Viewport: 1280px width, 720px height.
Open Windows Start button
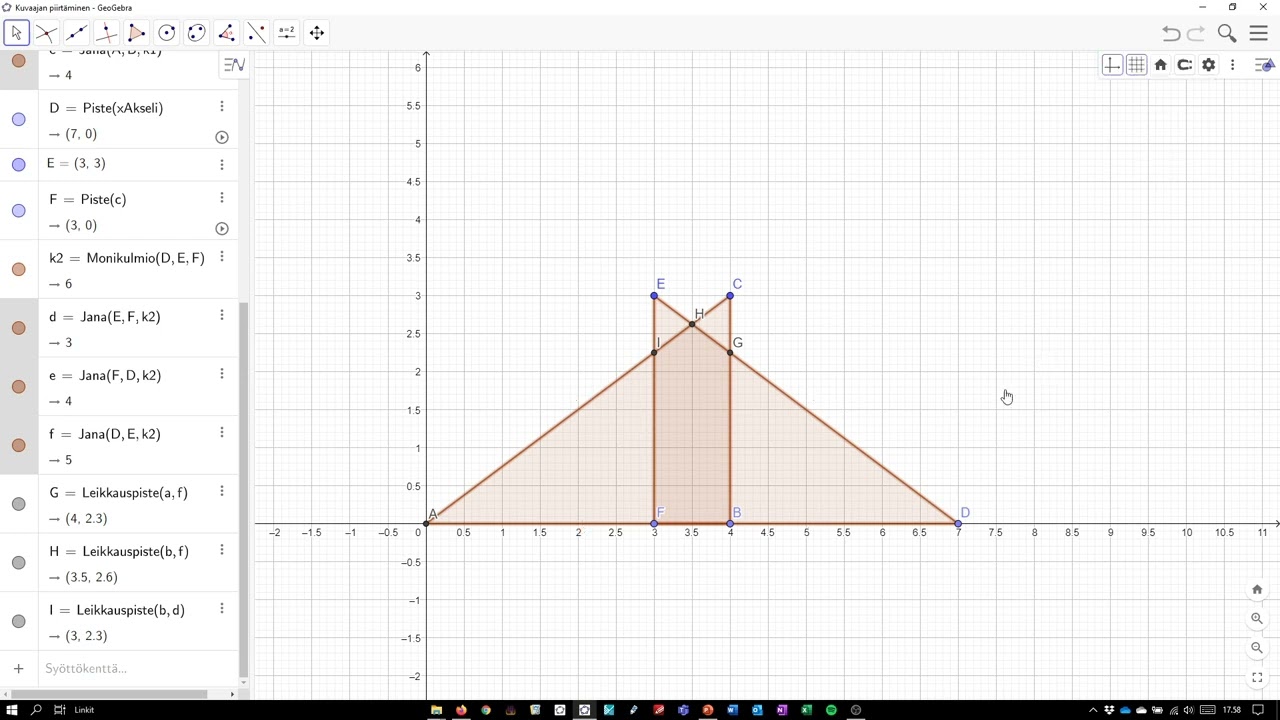coord(11,710)
